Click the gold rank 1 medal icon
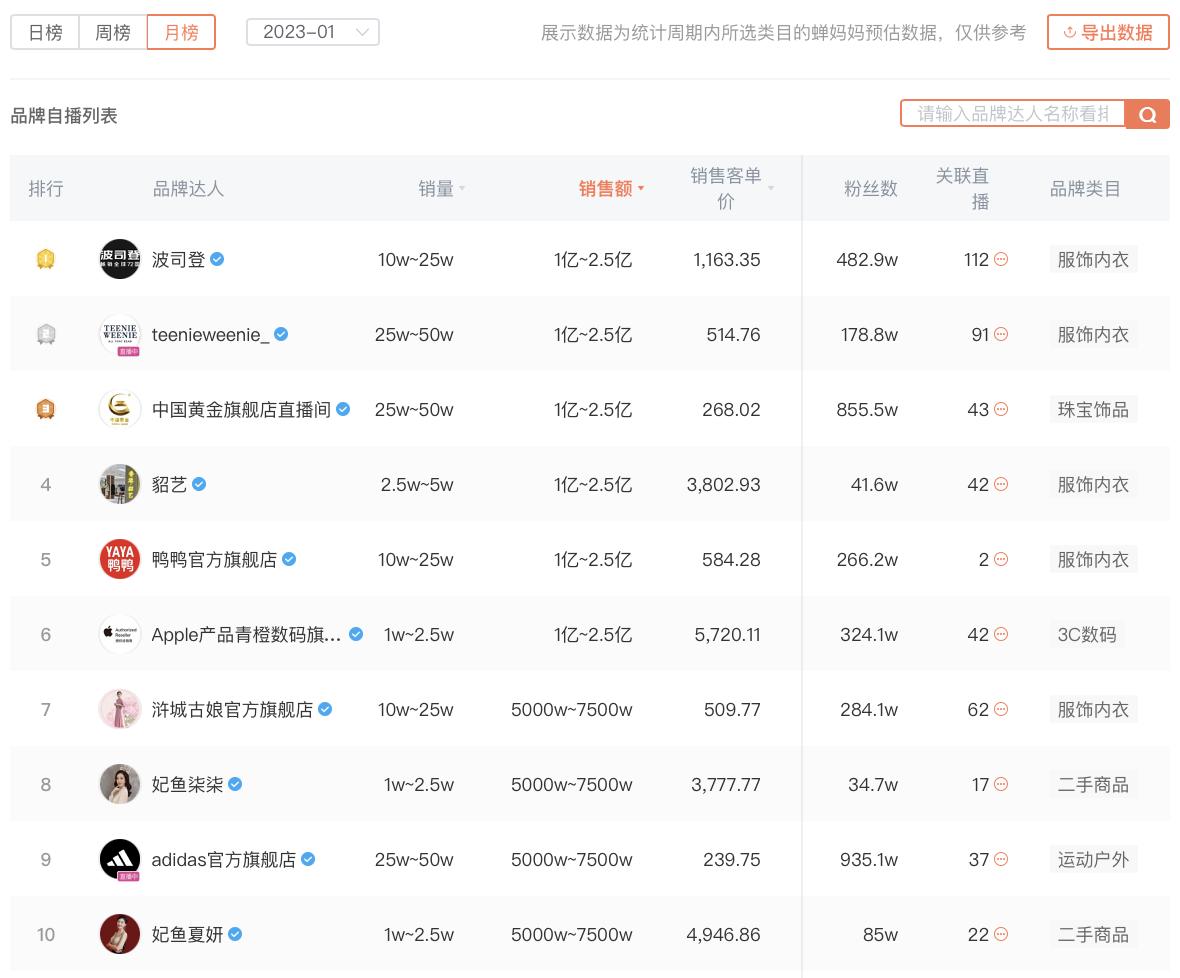The width and height of the screenshot is (1180, 978). 46,260
